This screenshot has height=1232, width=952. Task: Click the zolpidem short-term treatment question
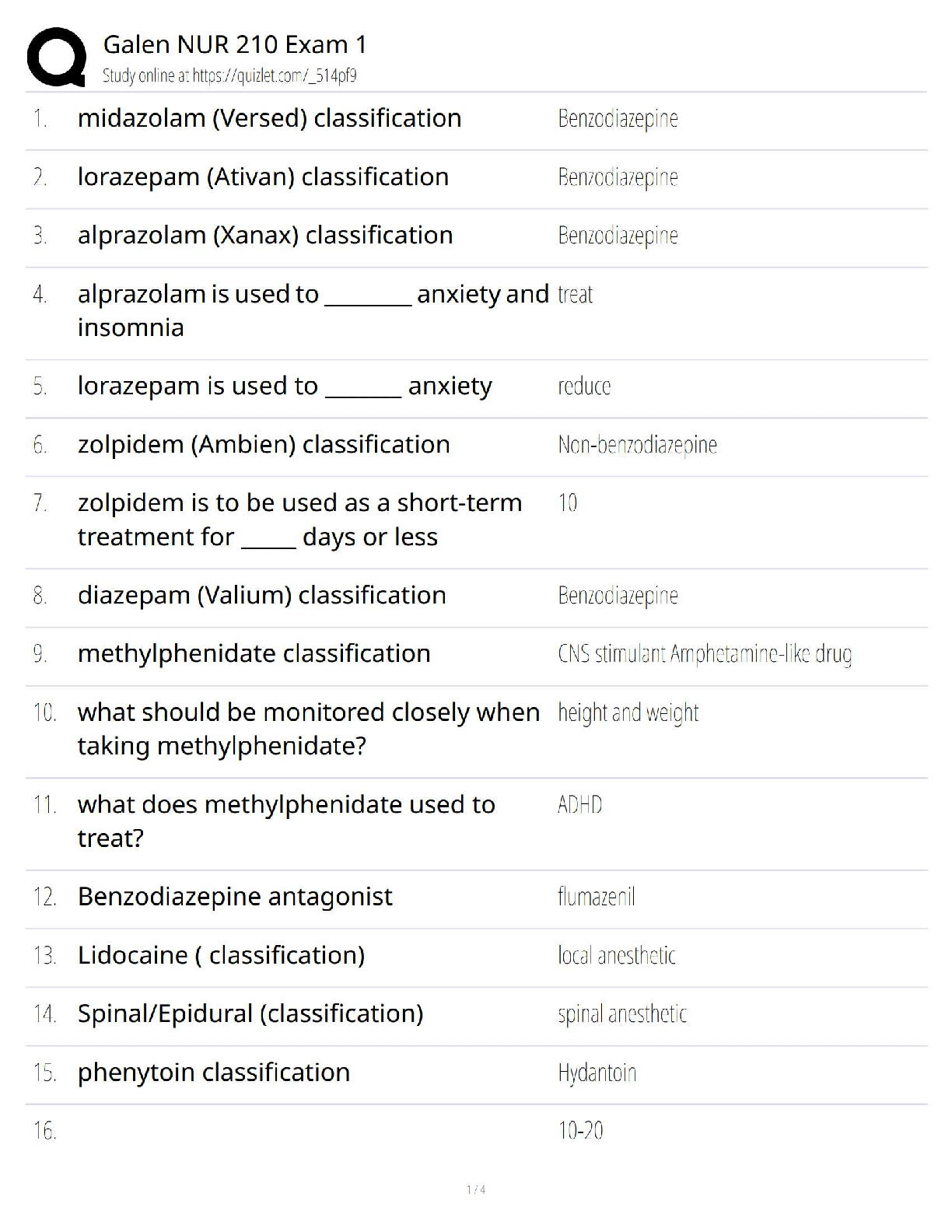click(299, 520)
